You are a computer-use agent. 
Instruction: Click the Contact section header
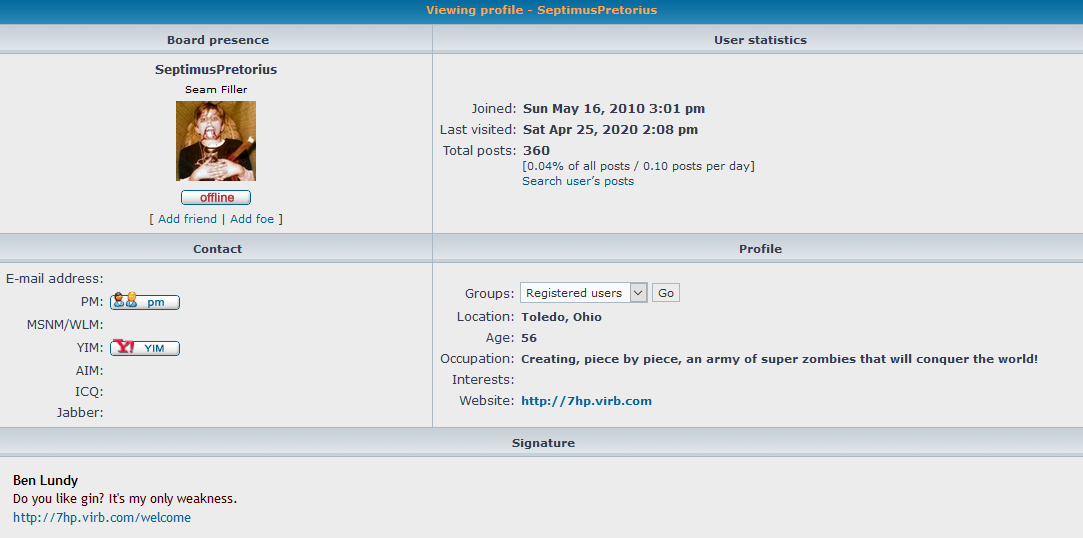tap(218, 249)
